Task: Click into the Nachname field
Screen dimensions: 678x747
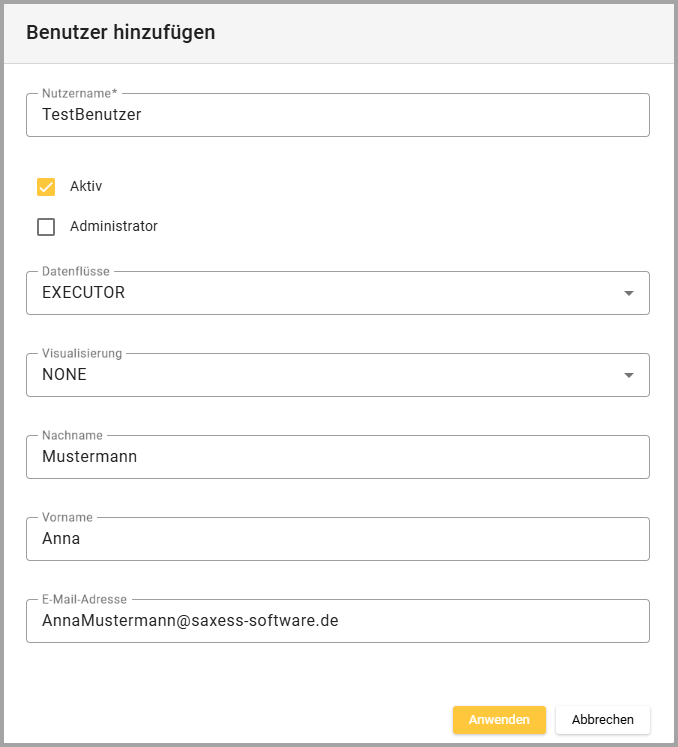Action: click(x=337, y=457)
